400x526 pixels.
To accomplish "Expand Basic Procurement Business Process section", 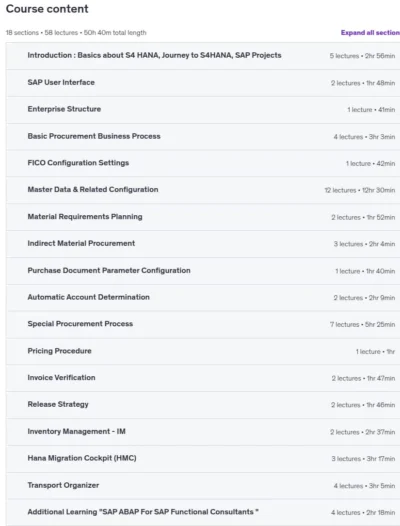I will pyautogui.click(x=203, y=137).
